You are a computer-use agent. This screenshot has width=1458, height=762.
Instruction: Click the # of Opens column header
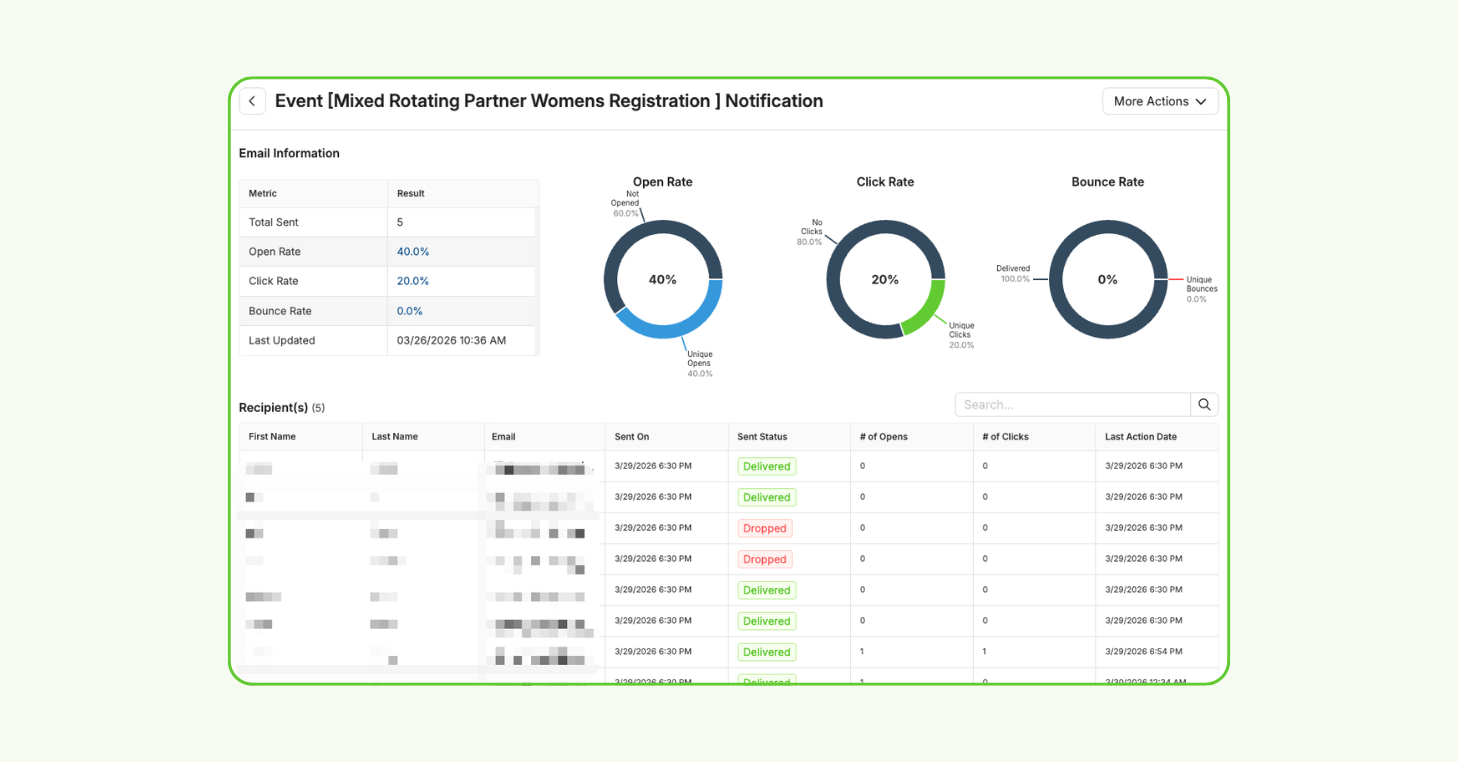pos(884,436)
